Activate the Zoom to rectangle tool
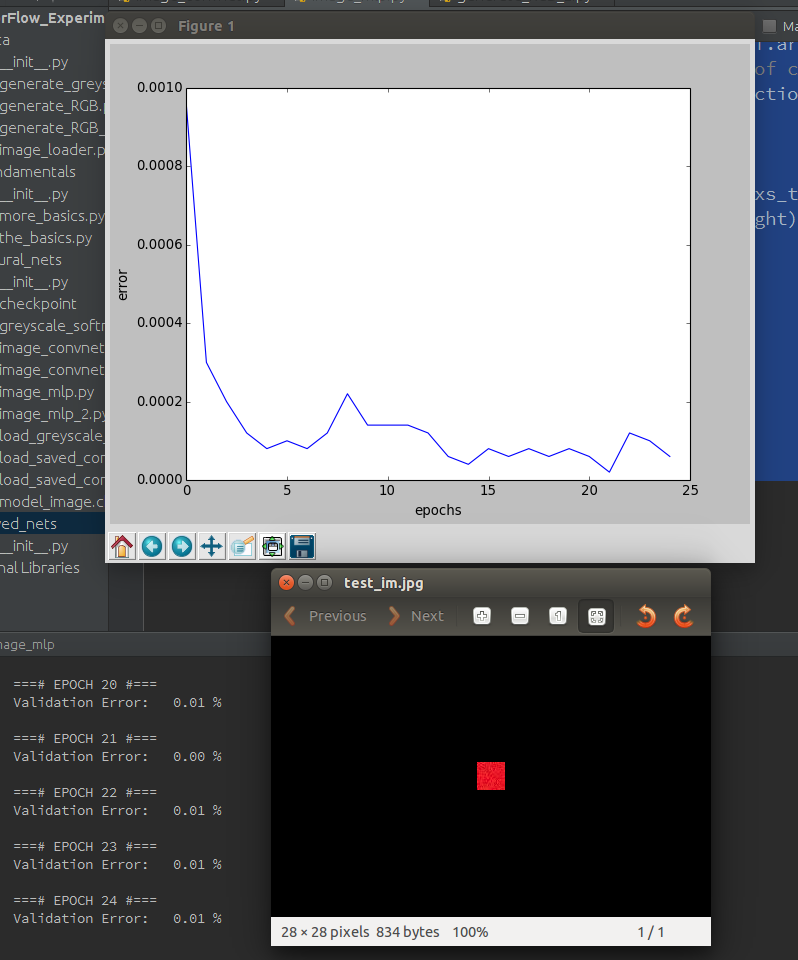Screen dimensions: 798x960 click(242, 546)
